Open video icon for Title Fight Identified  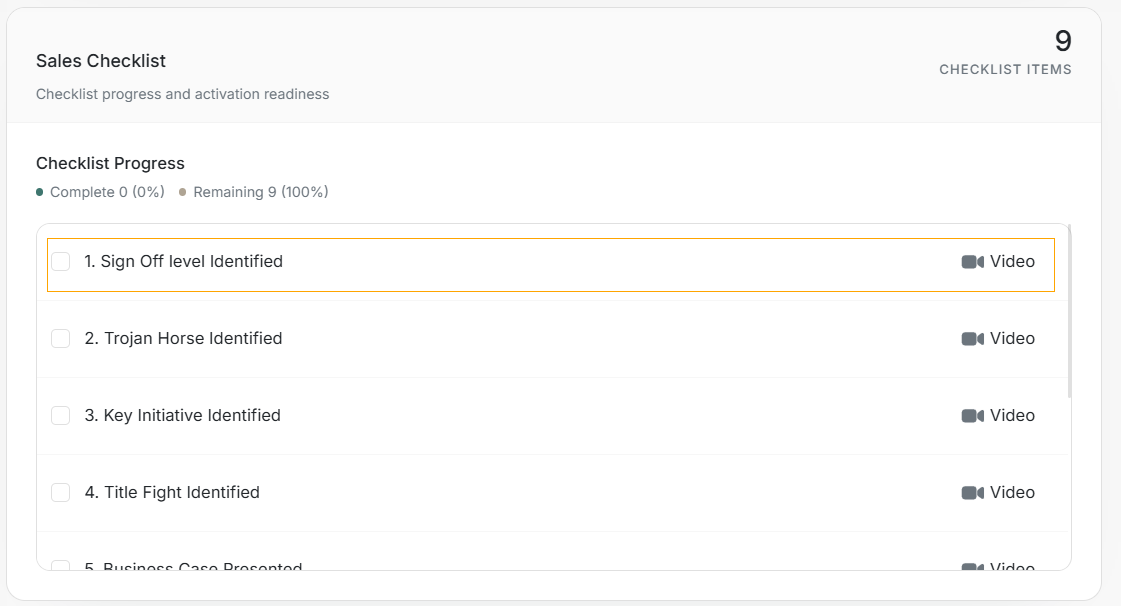click(x=972, y=493)
